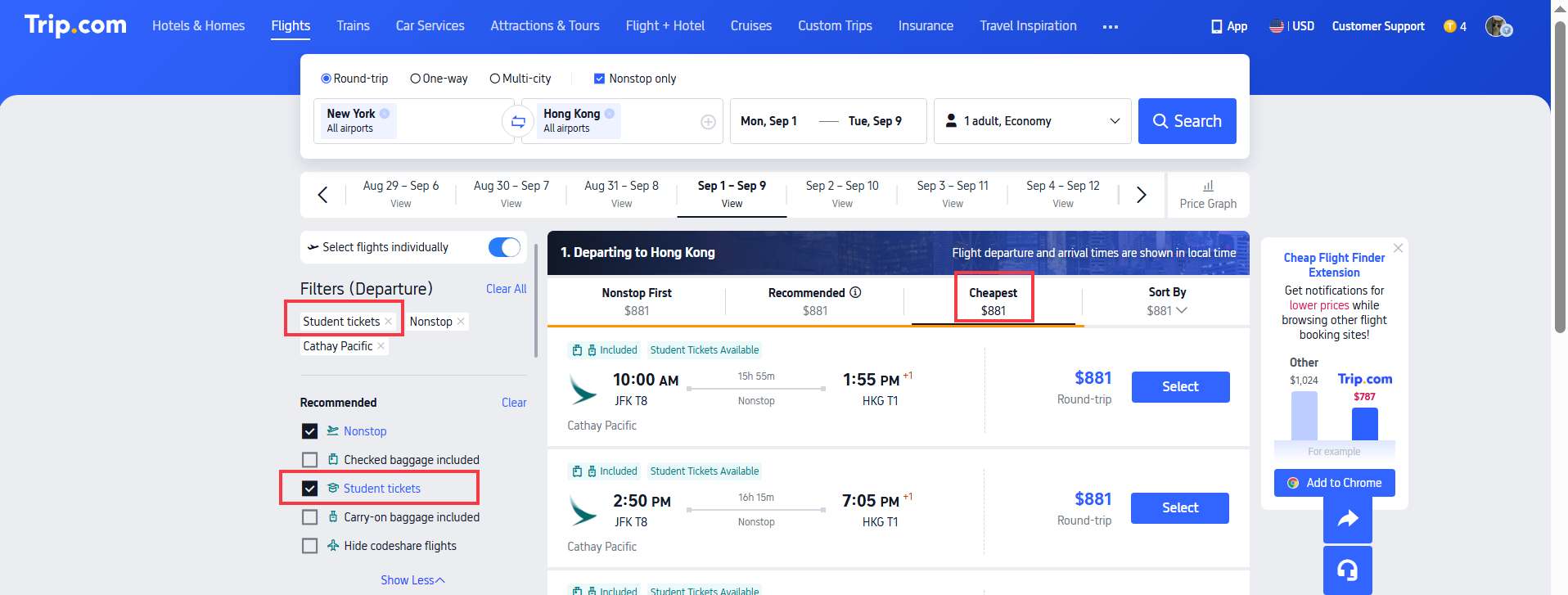Click the share arrow icon

1347,518
